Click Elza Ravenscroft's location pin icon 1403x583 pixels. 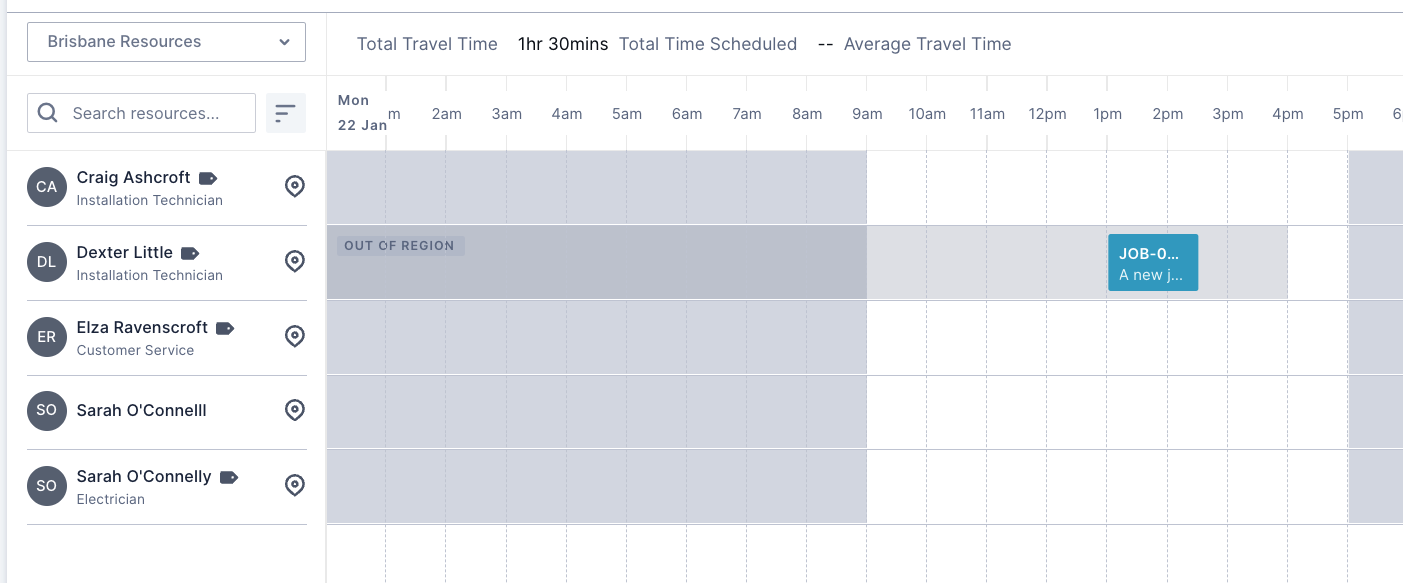[294, 337]
